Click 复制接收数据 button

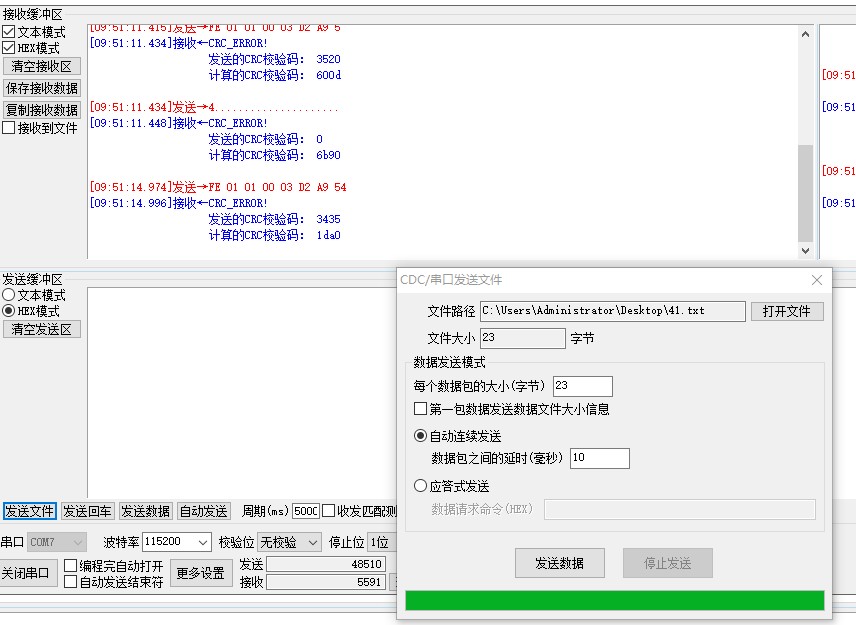42,110
